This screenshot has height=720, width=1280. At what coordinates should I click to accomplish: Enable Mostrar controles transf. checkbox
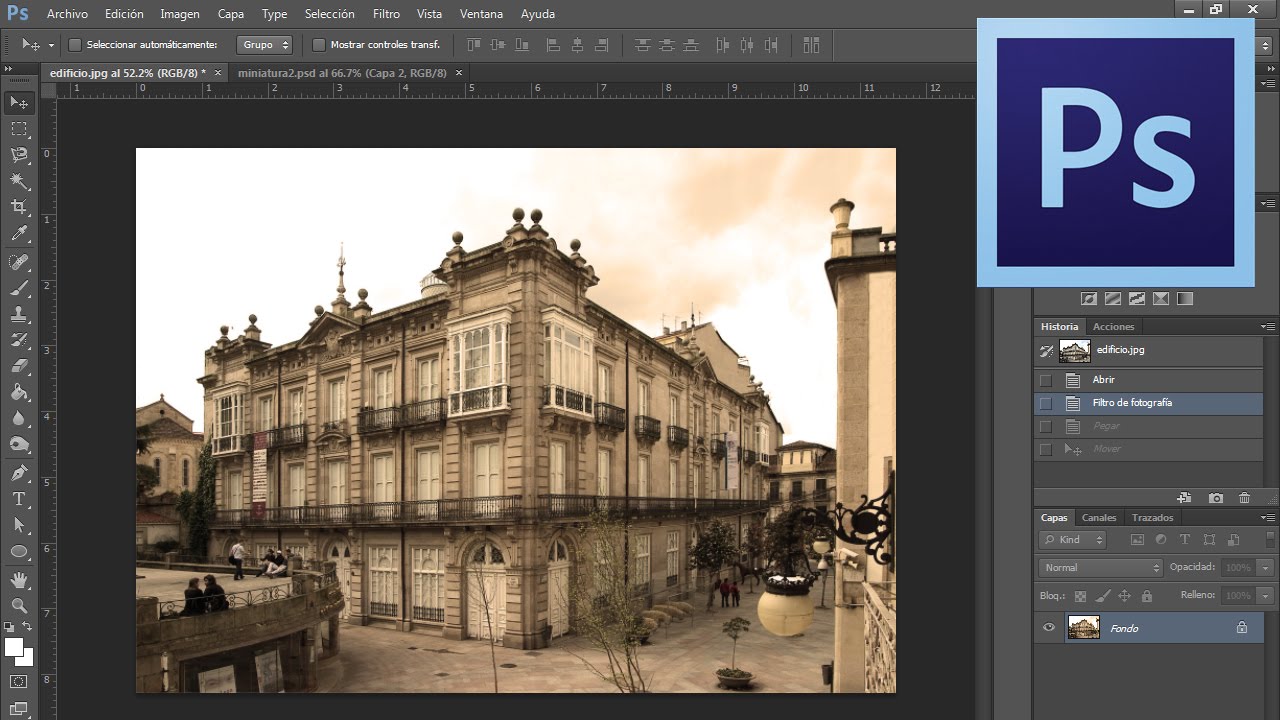[x=319, y=45]
